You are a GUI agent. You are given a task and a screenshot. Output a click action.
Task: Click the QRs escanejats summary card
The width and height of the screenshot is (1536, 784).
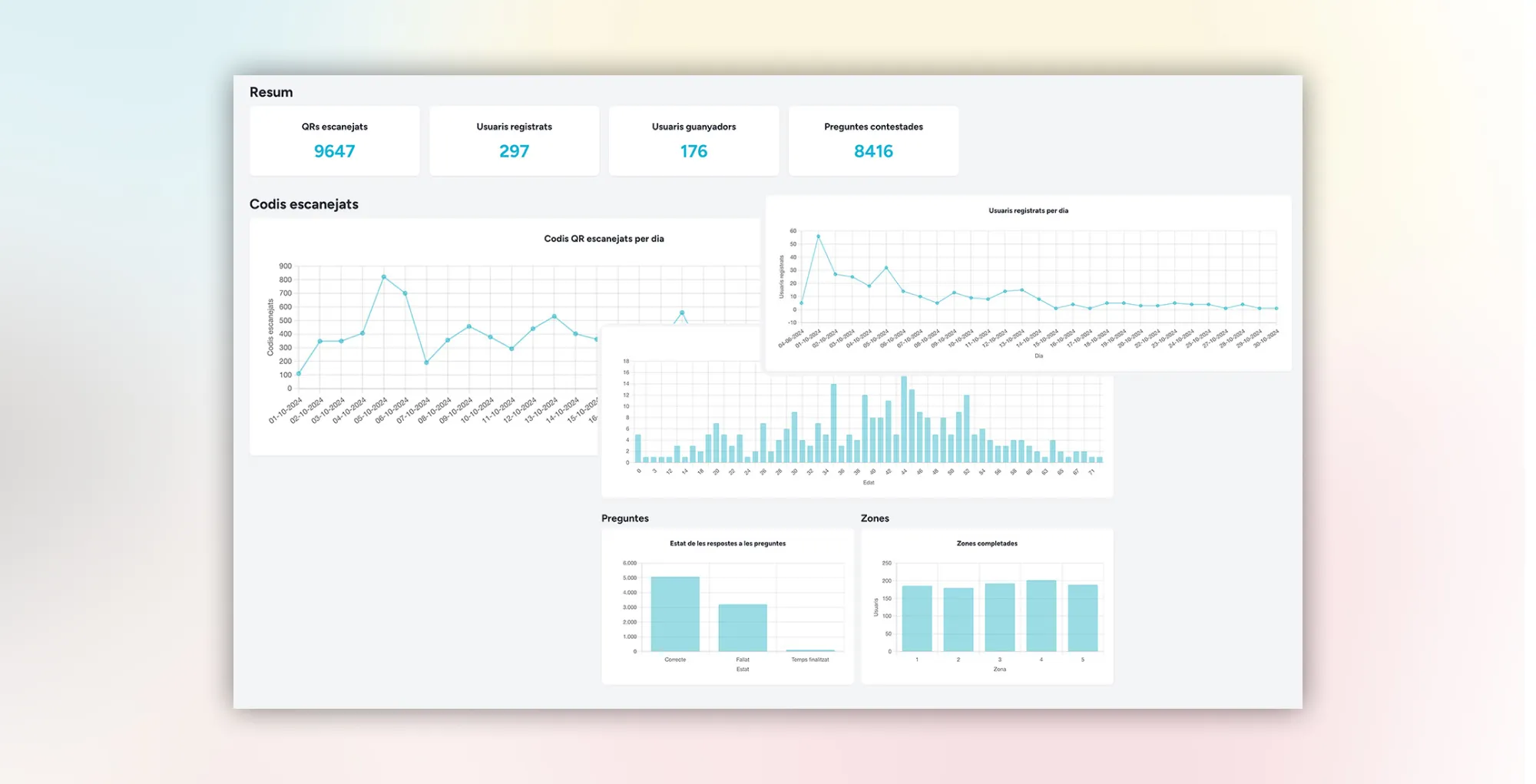(x=334, y=141)
